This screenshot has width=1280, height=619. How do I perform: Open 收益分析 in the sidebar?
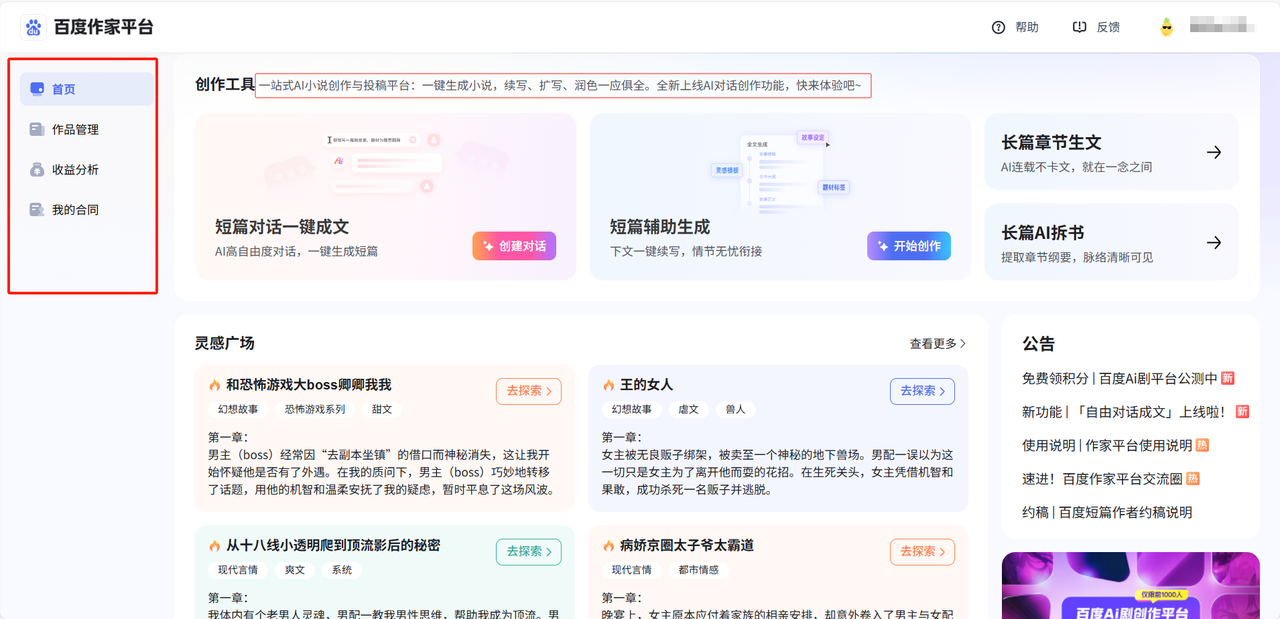(87, 170)
